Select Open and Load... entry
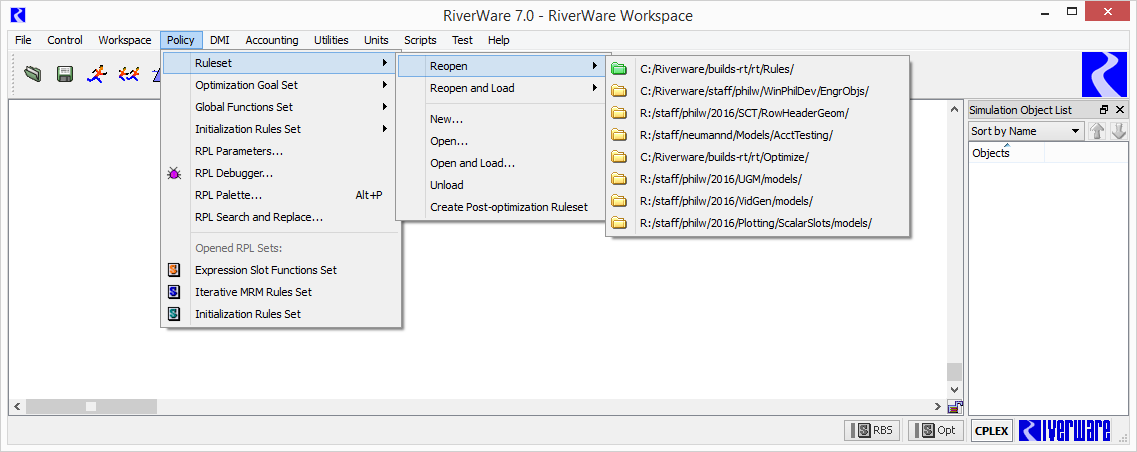This screenshot has width=1137, height=452. pos(501,163)
